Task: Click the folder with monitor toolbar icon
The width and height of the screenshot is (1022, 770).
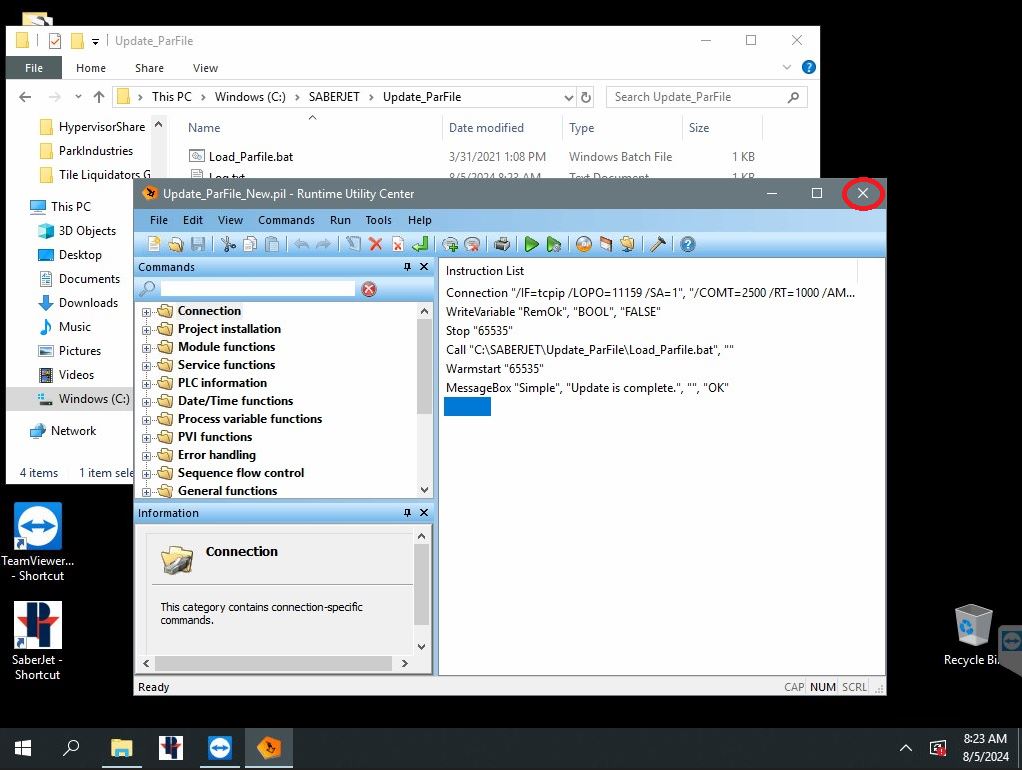Action: [628, 244]
